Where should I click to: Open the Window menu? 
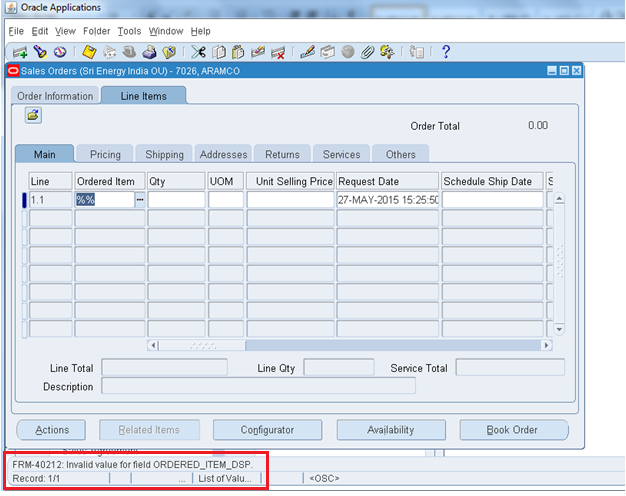[166, 31]
